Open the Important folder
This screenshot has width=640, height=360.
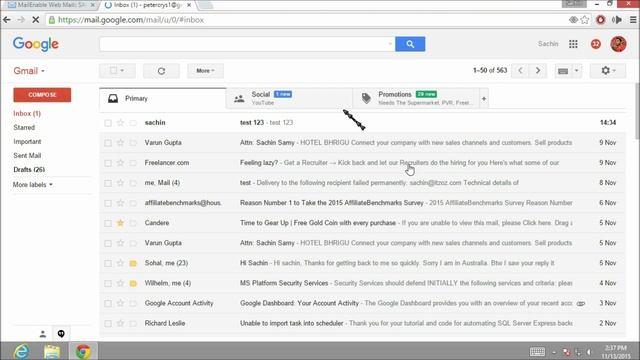coord(27,142)
